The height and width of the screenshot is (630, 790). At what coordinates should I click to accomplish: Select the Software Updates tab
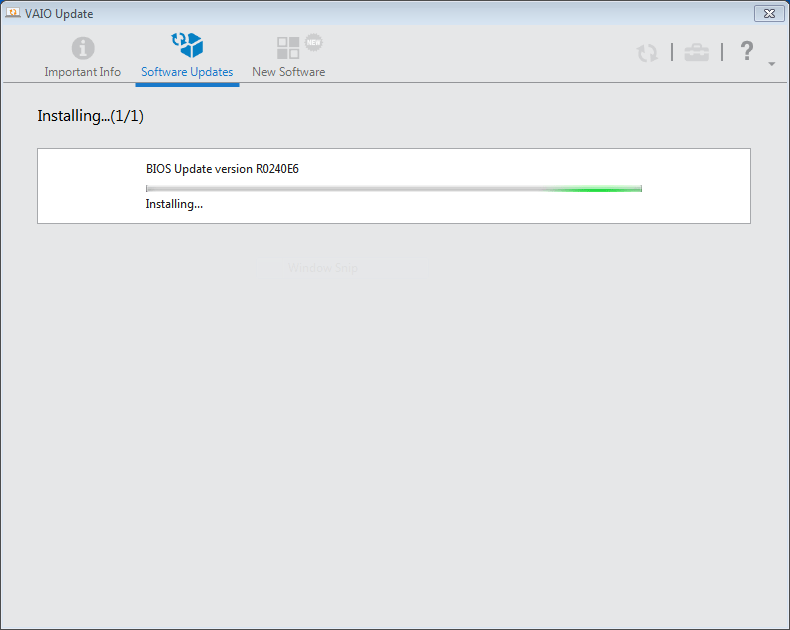187,57
